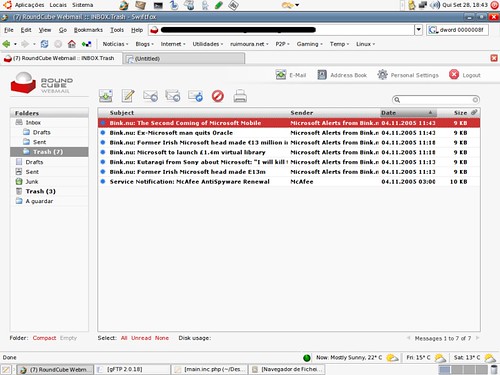Click the next page arrow in pager
The width and height of the screenshot is (500, 375).
477,338
